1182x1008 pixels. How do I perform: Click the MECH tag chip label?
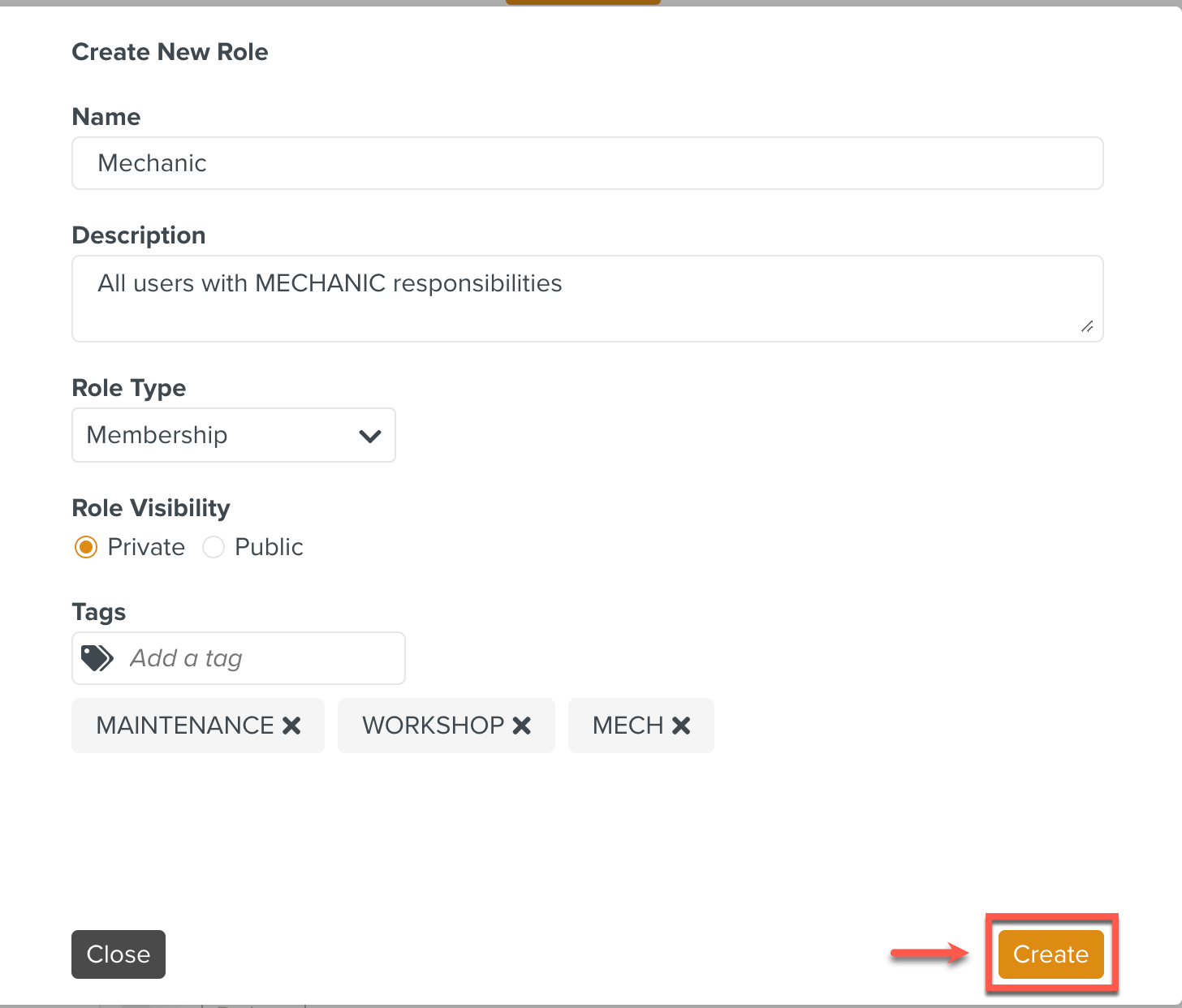click(x=628, y=726)
